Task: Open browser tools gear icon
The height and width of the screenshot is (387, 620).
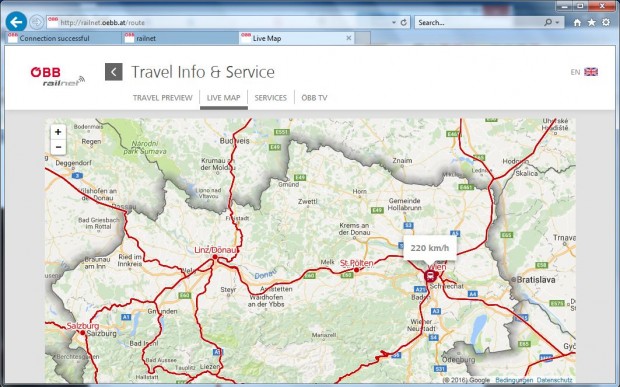Action: click(605, 23)
